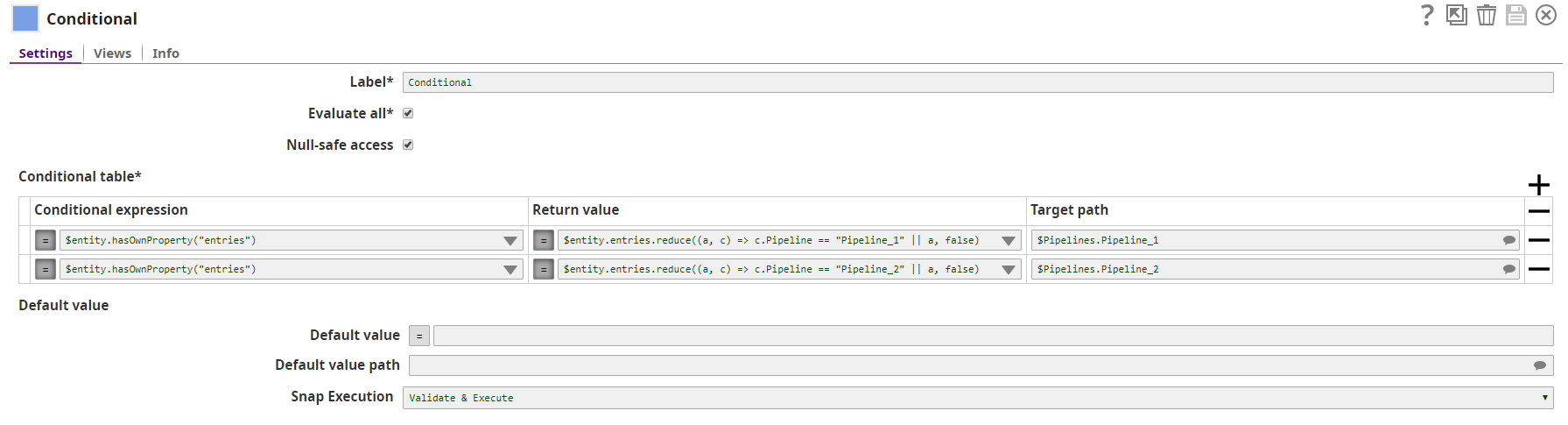
Task: Open suggestion bubble for $Pipelines.Pipeline_1 target path
Action: coord(1508,240)
